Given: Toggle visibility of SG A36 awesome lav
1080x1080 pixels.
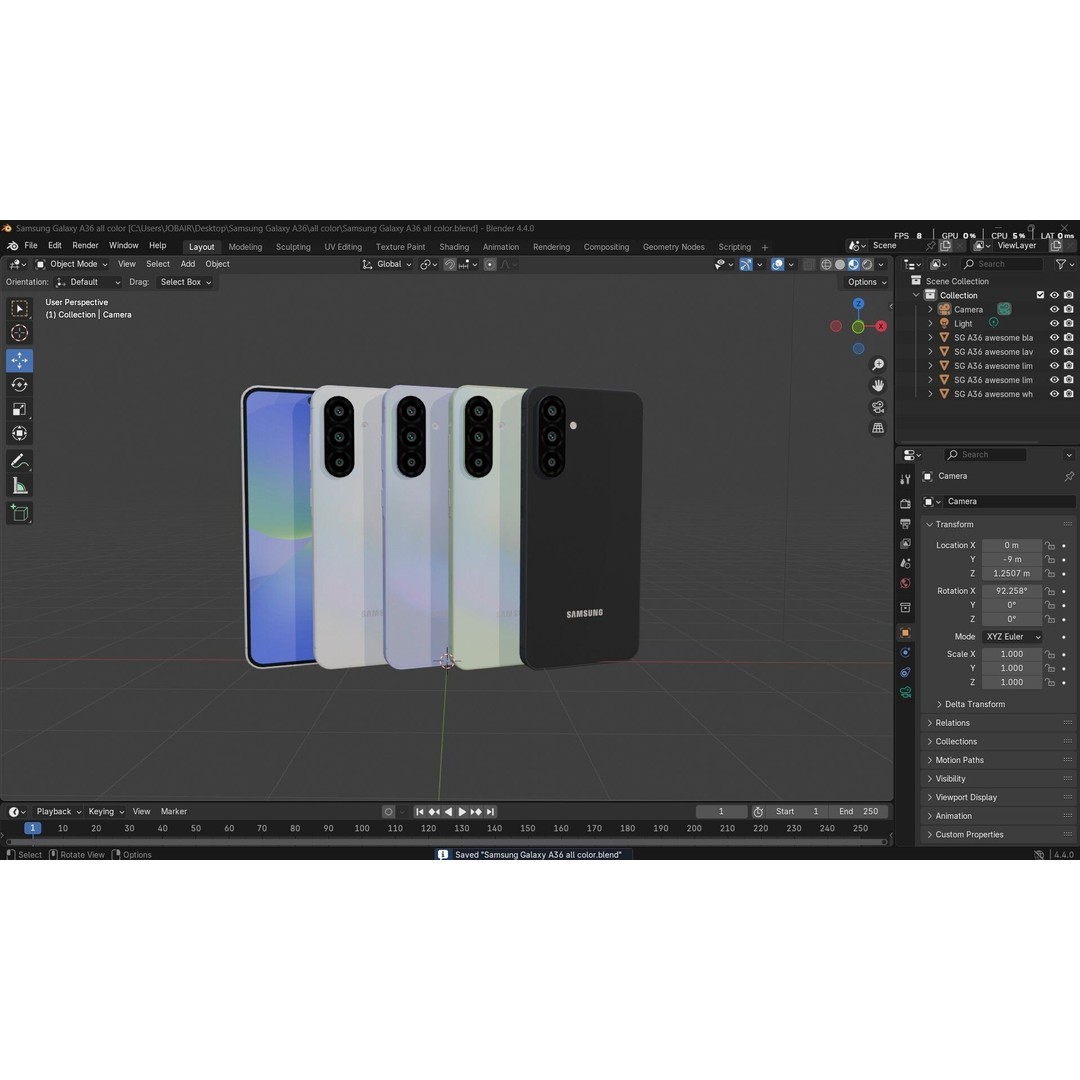Looking at the screenshot, I should tap(1055, 351).
